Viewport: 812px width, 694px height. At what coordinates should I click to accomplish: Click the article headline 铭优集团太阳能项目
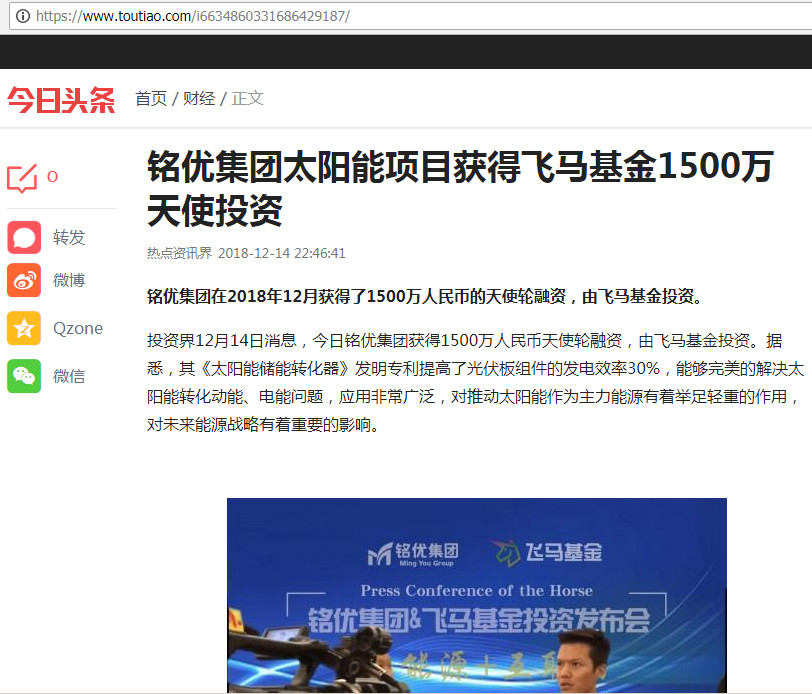coord(460,188)
